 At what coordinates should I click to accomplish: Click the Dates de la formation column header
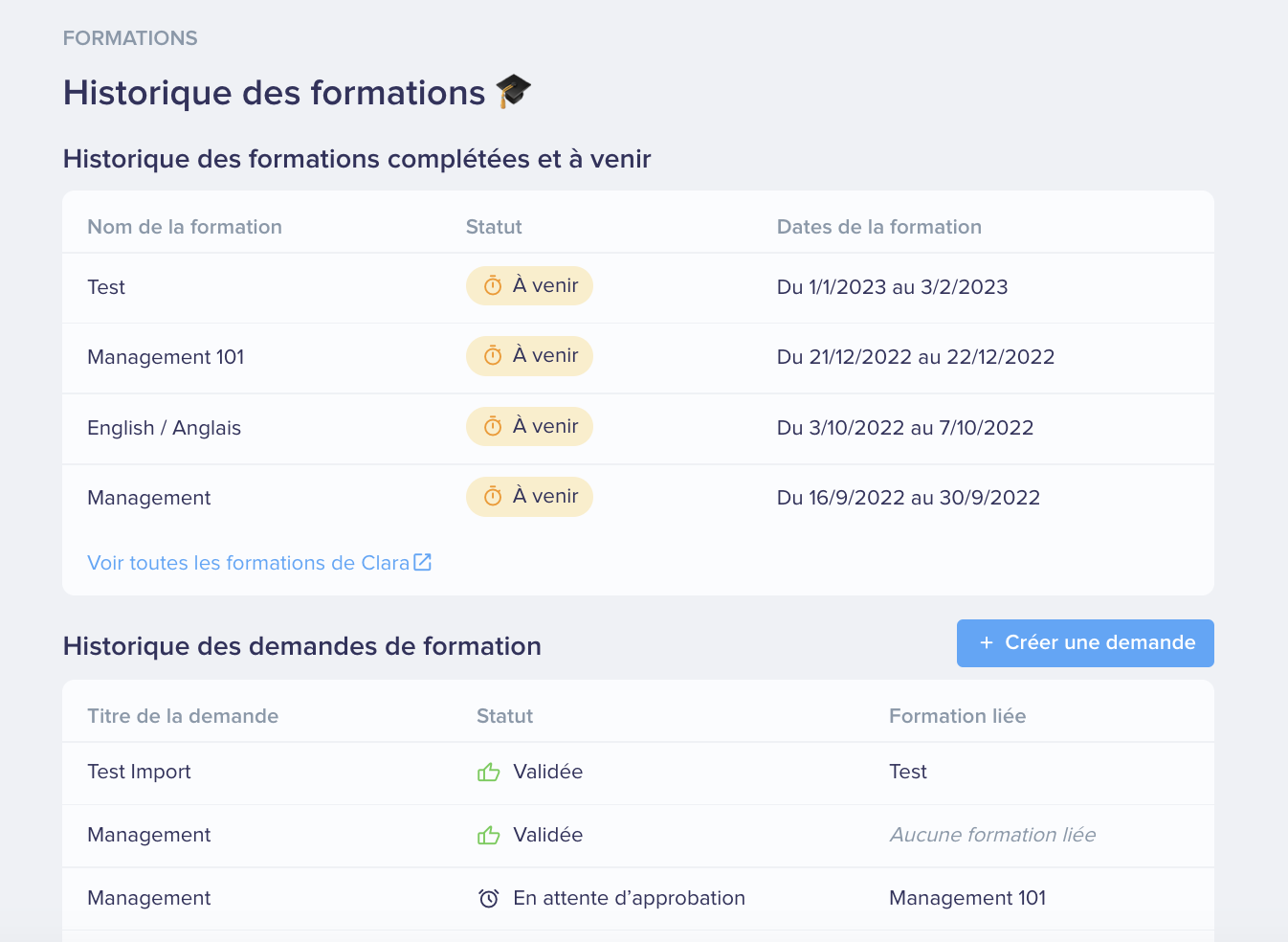click(879, 227)
